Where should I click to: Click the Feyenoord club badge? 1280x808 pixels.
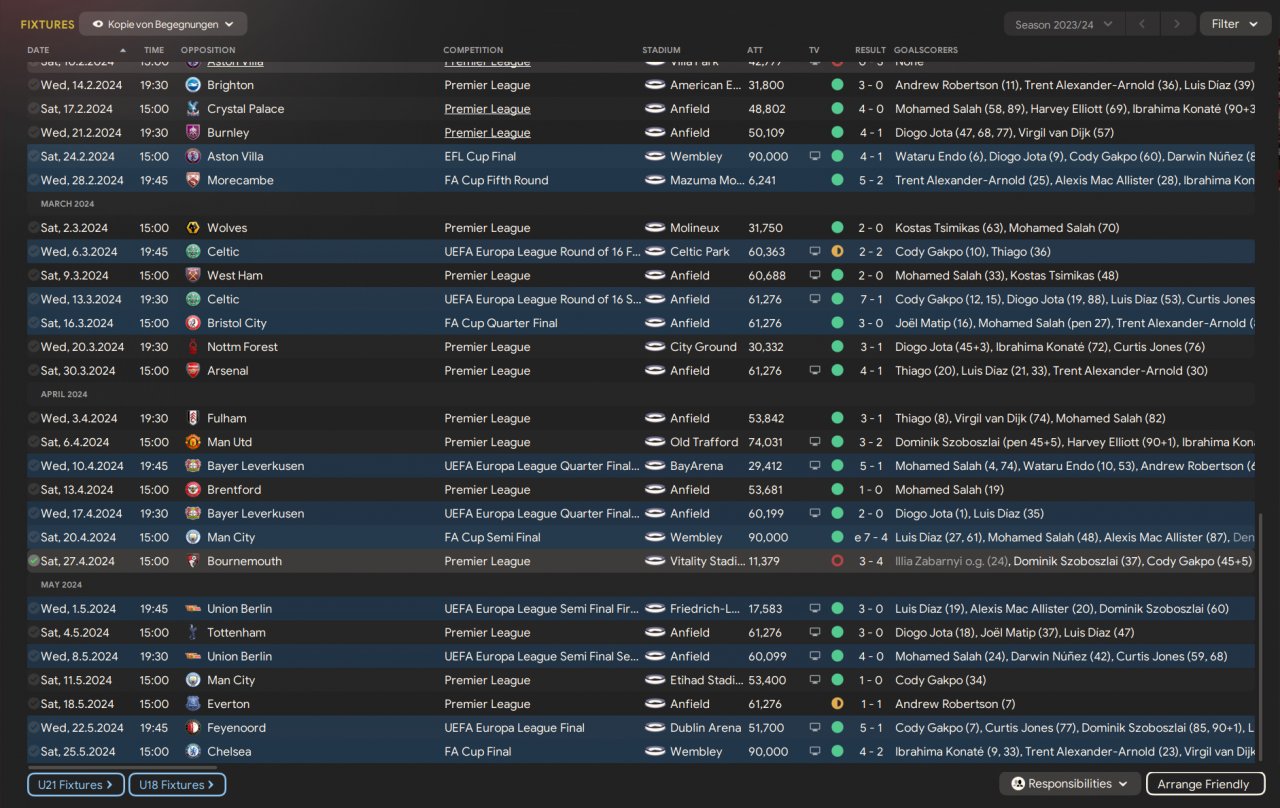tap(193, 728)
